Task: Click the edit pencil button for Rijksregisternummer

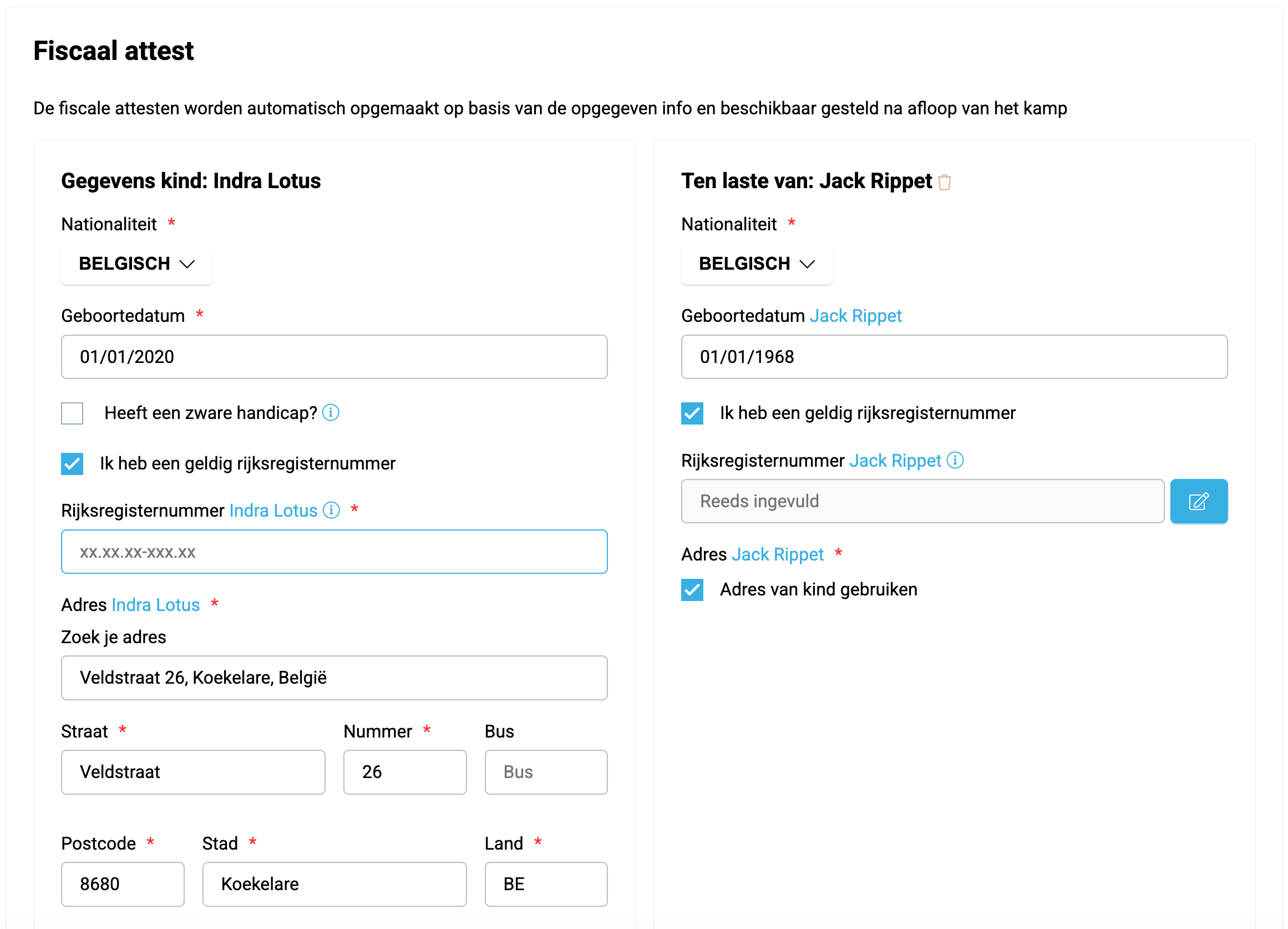Action: point(1199,501)
